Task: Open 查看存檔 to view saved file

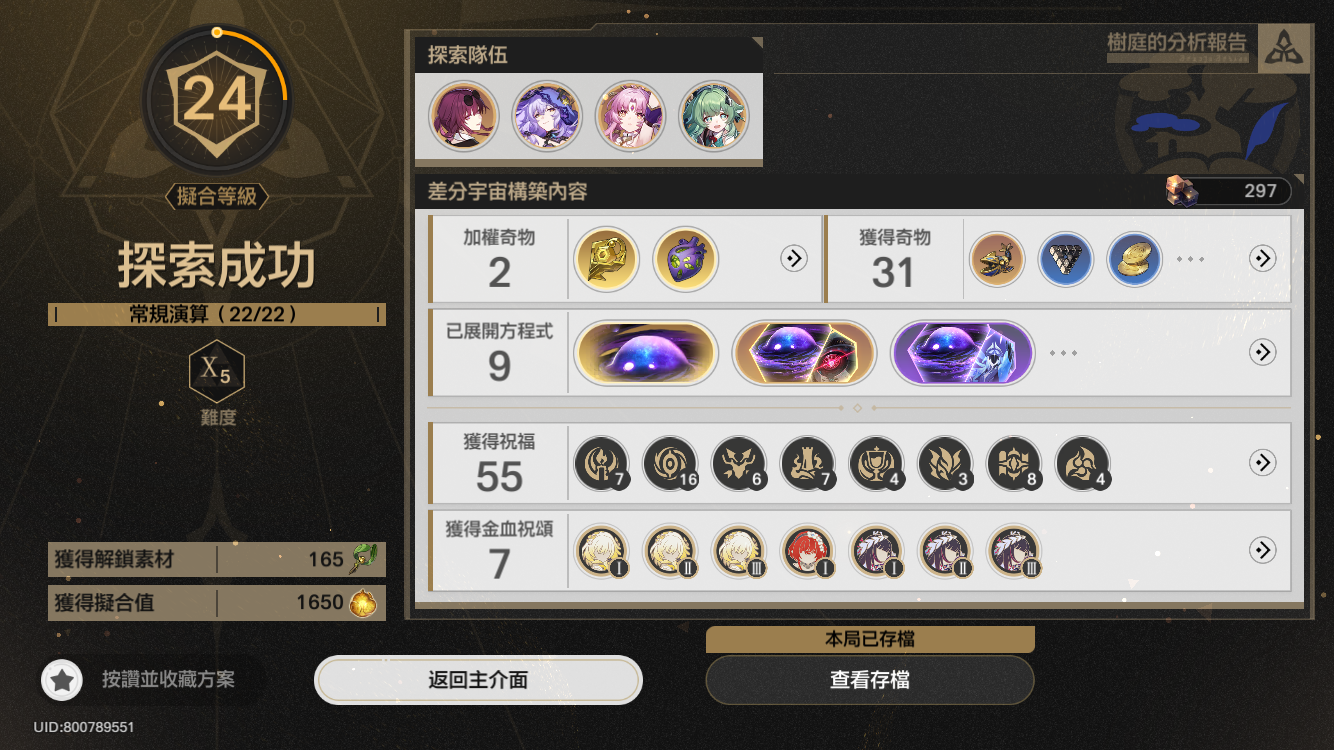Action: tap(870, 681)
